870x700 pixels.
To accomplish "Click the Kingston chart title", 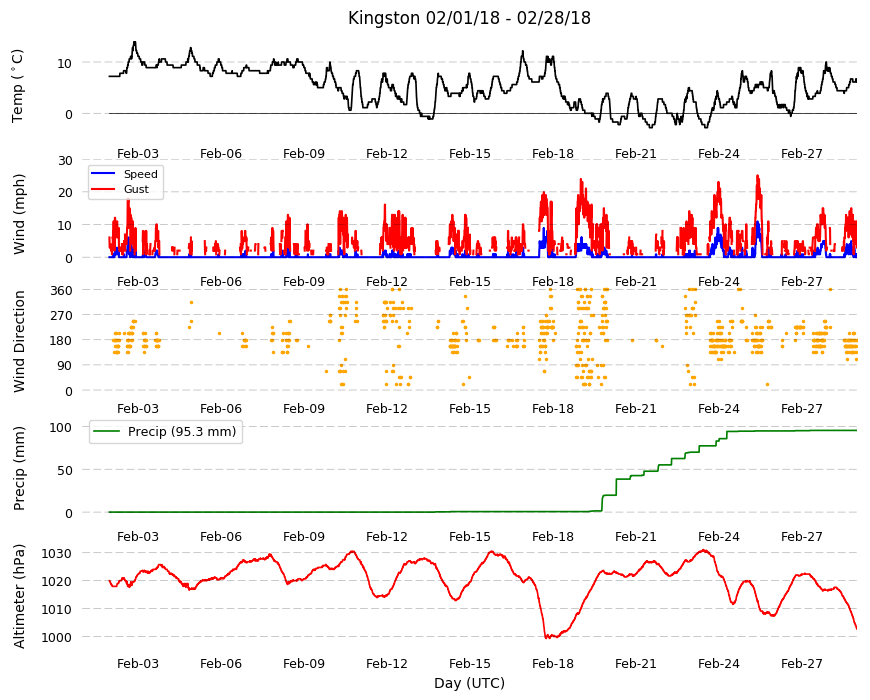I will pyautogui.click(x=469, y=18).
